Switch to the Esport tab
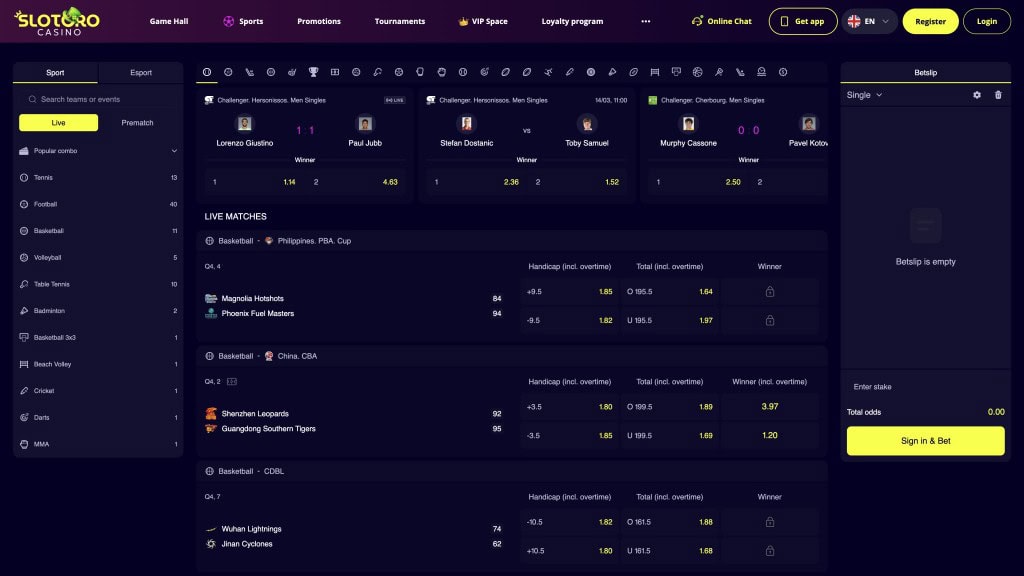1024x576 pixels. point(141,73)
